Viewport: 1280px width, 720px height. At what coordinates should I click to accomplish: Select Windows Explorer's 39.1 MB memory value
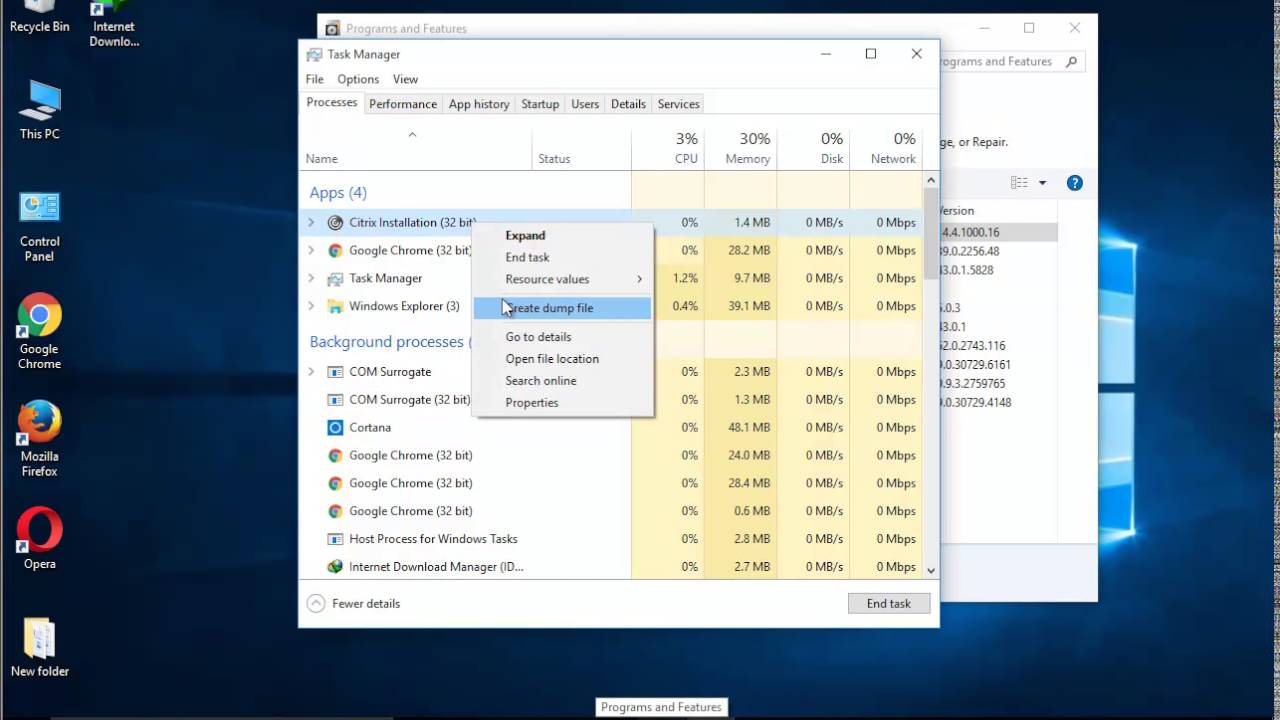click(749, 306)
